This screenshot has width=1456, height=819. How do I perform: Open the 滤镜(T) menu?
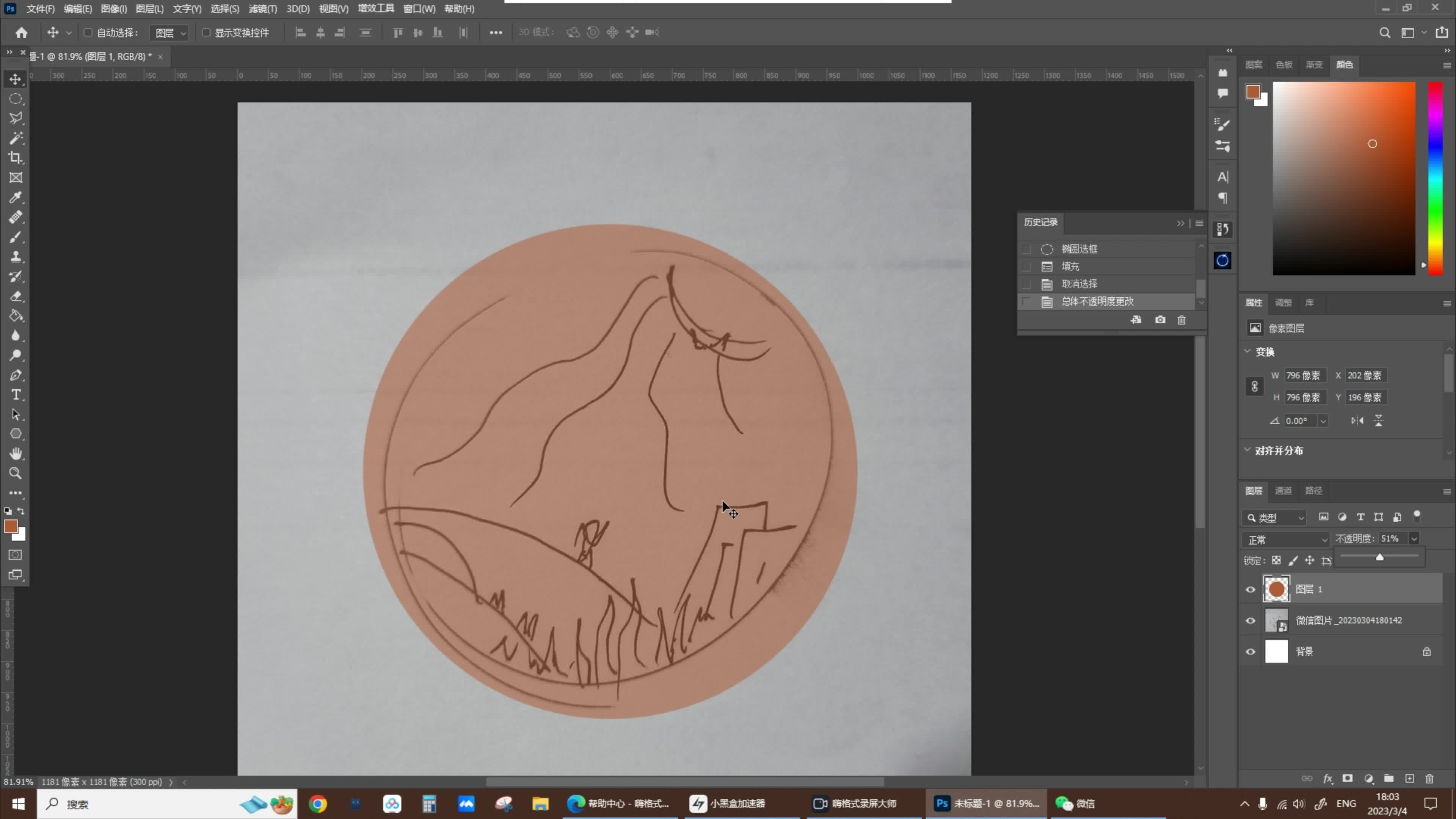pos(263,9)
